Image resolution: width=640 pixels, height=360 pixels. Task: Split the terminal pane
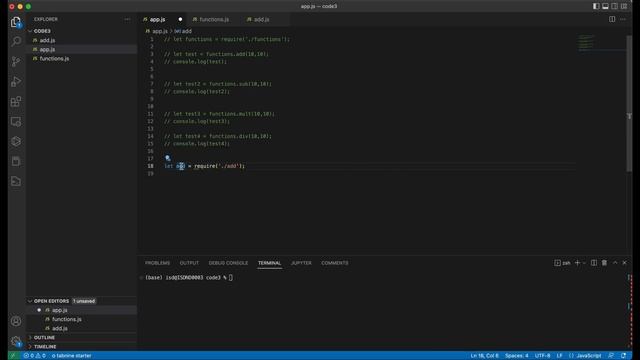594,263
